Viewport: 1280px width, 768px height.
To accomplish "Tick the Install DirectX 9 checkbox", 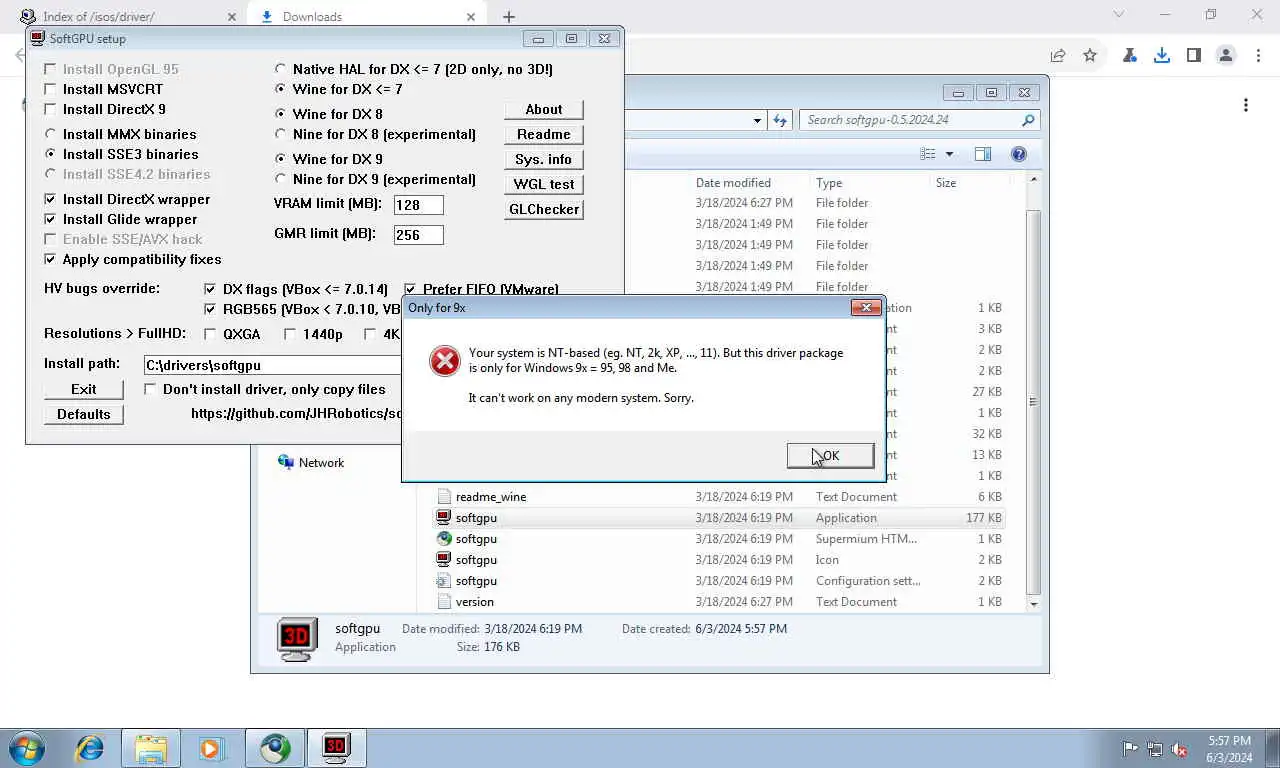I will coord(50,109).
